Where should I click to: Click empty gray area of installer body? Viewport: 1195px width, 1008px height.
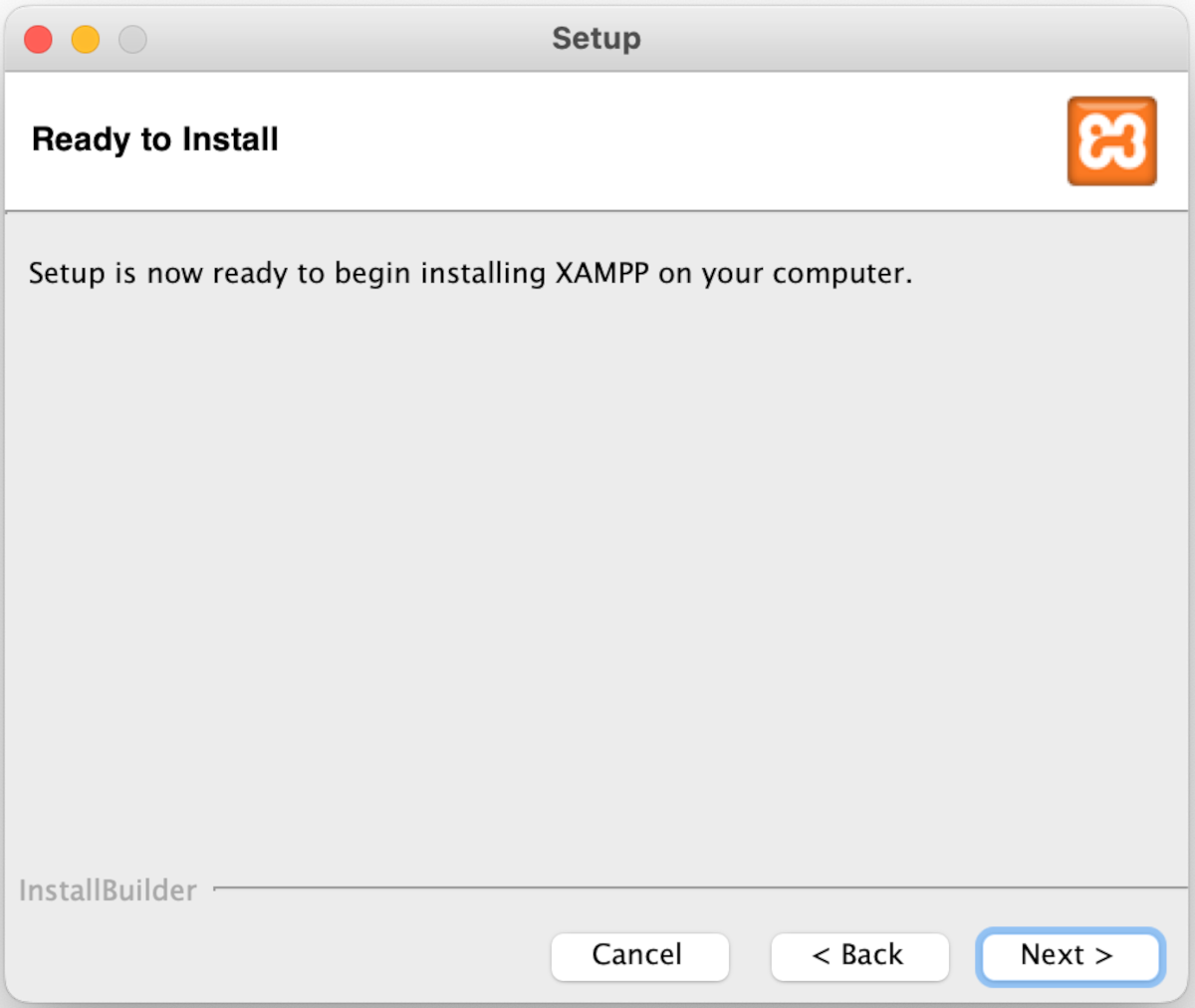coord(597,578)
